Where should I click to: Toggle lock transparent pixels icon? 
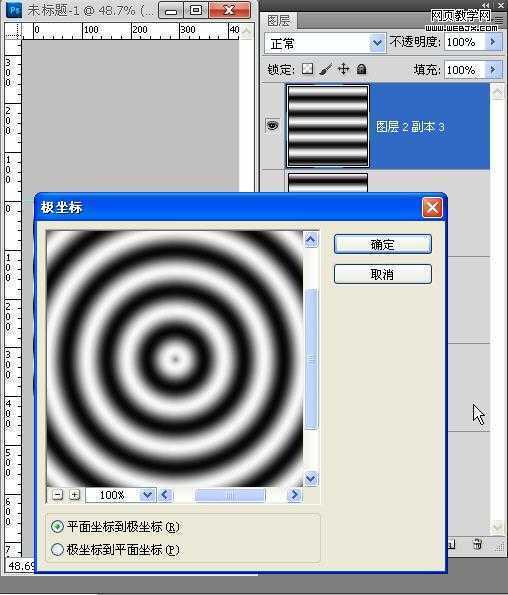pos(307,69)
